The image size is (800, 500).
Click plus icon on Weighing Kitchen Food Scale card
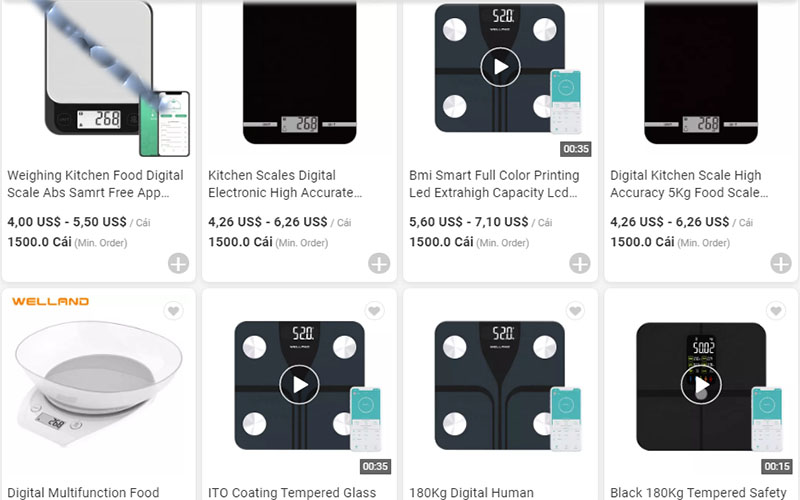(x=178, y=264)
